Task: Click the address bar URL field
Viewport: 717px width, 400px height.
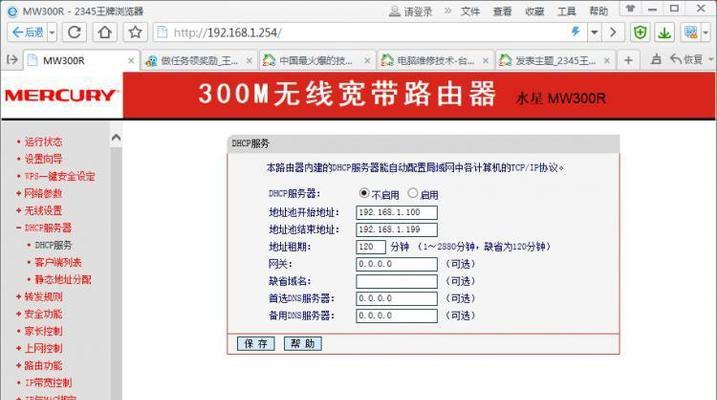Action: click(x=361, y=32)
